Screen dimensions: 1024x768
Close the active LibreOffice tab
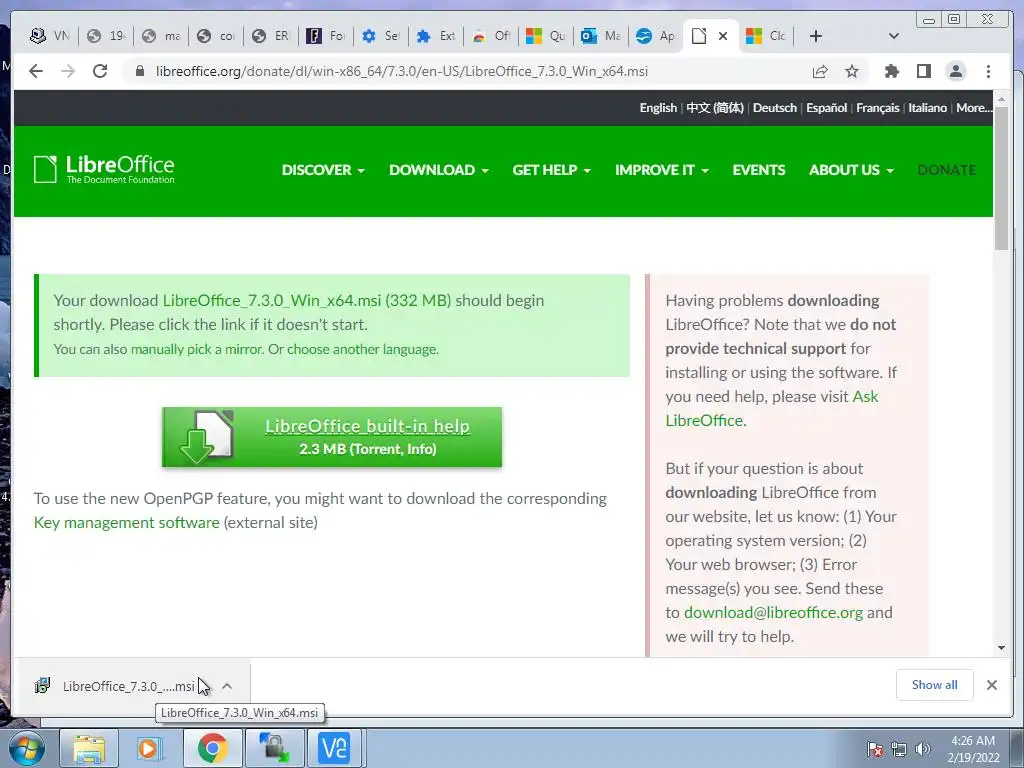[x=723, y=36]
